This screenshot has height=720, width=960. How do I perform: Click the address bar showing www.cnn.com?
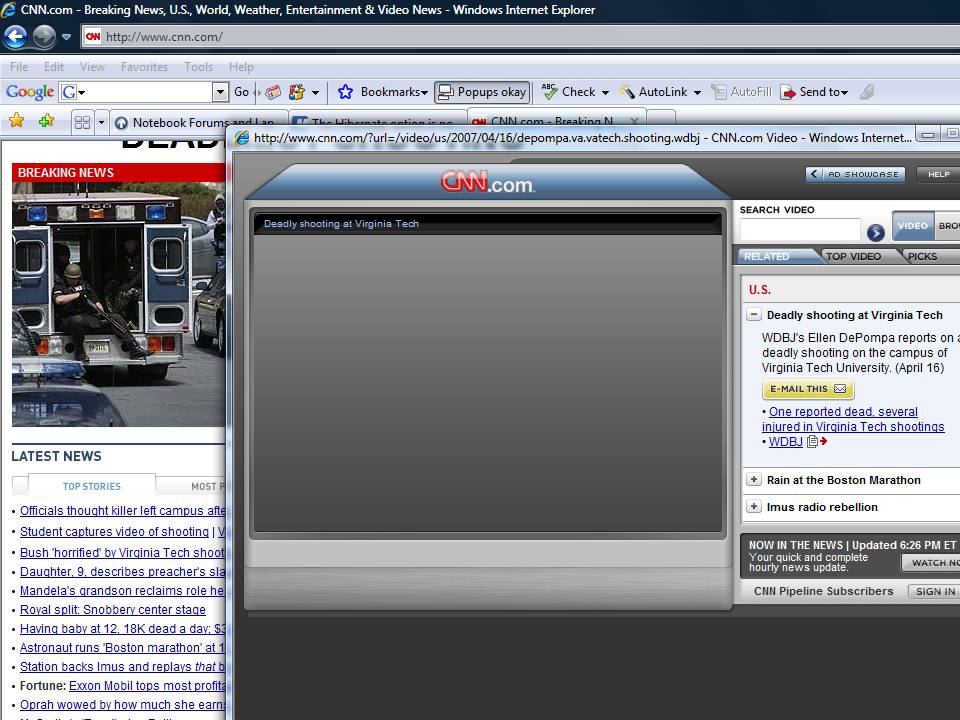click(520, 37)
